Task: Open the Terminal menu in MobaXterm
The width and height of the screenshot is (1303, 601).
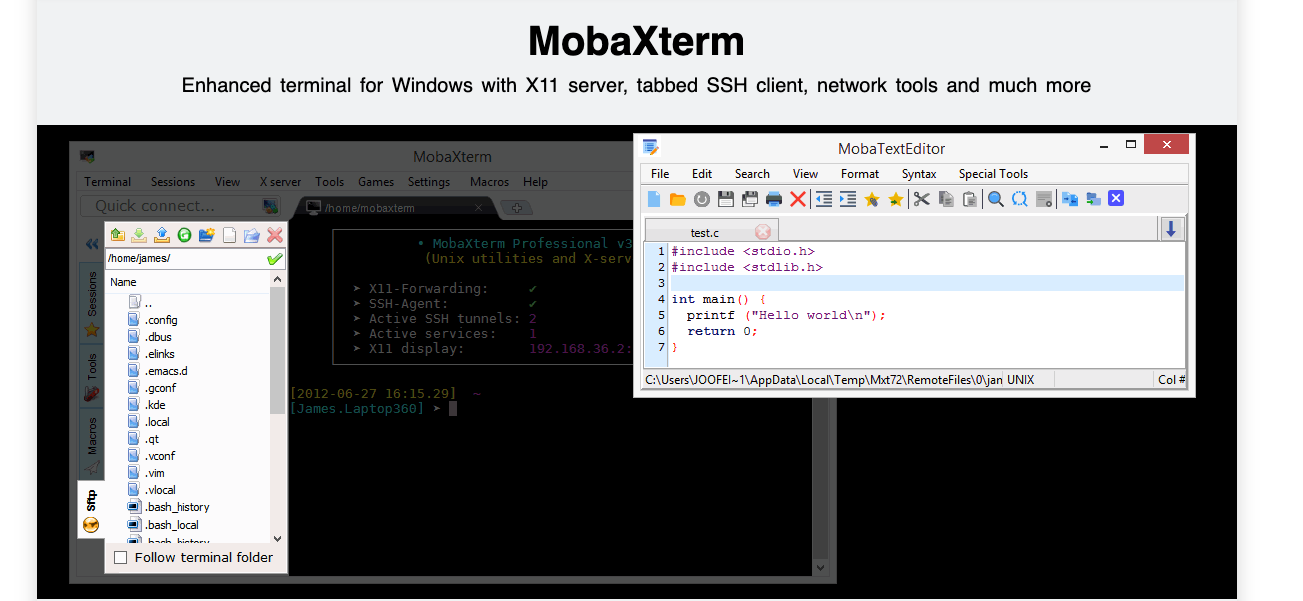Action: click(x=107, y=182)
